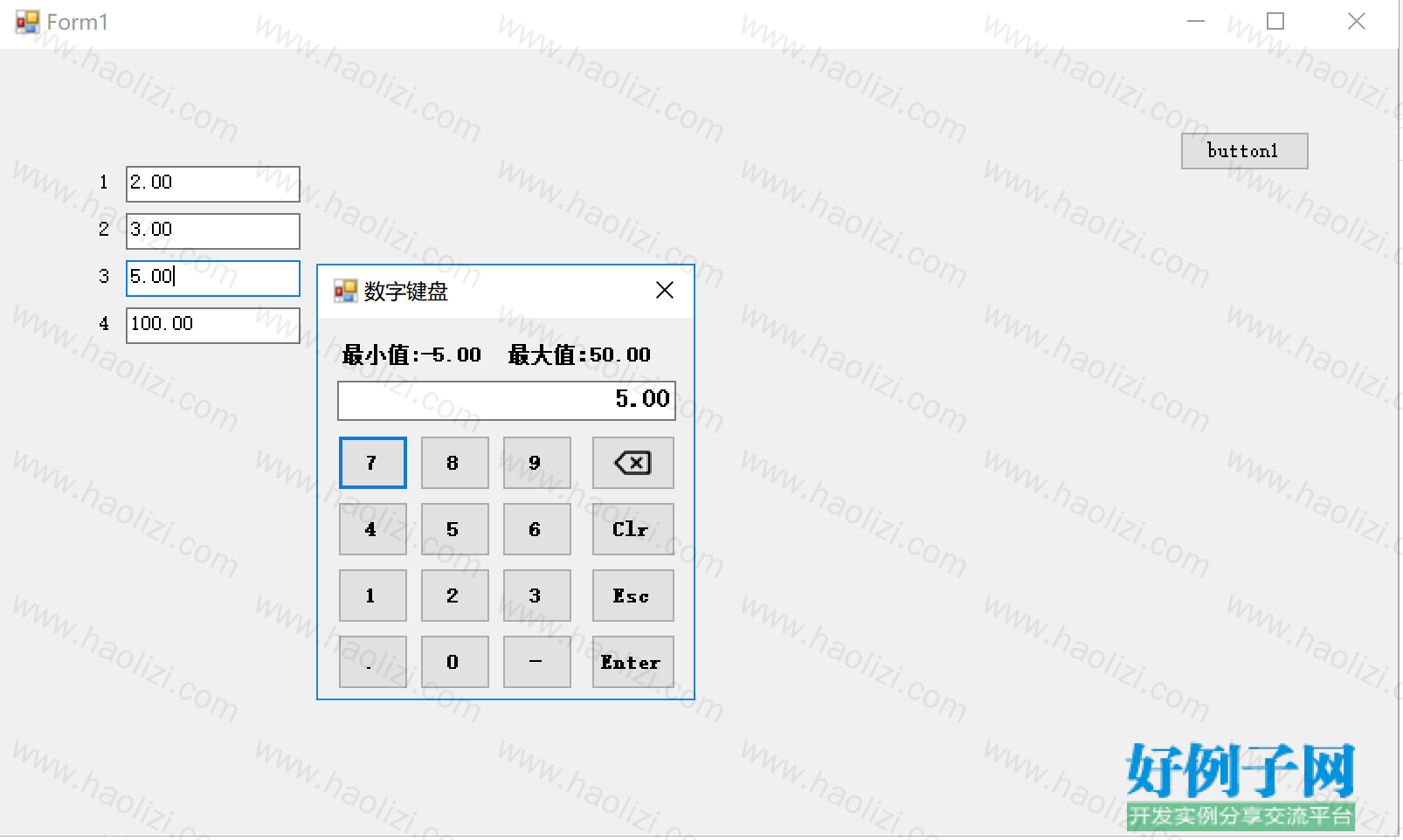
Task: Click label 3 beside third field
Action: (103, 277)
